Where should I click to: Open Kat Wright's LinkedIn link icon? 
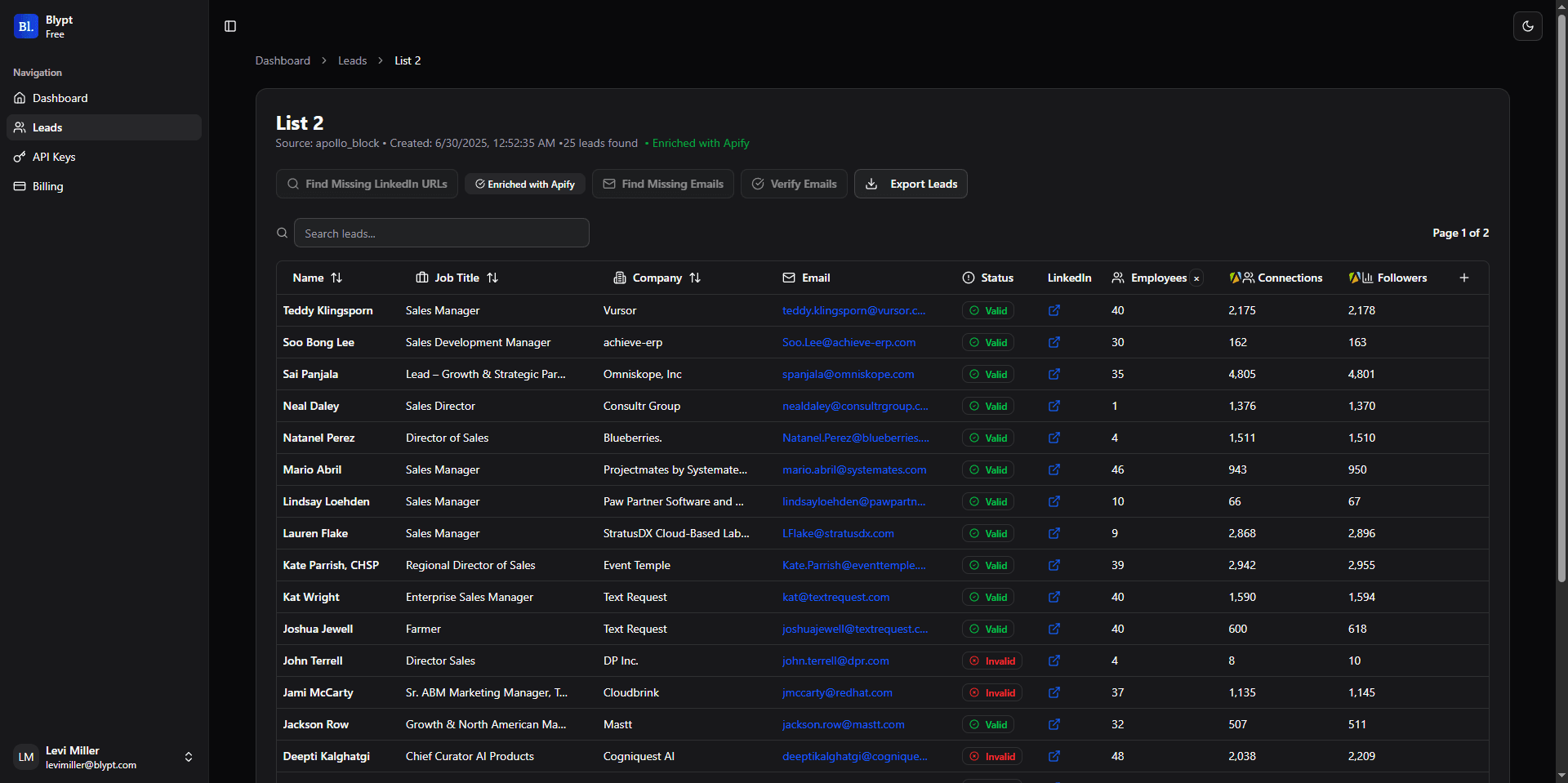[1054, 597]
